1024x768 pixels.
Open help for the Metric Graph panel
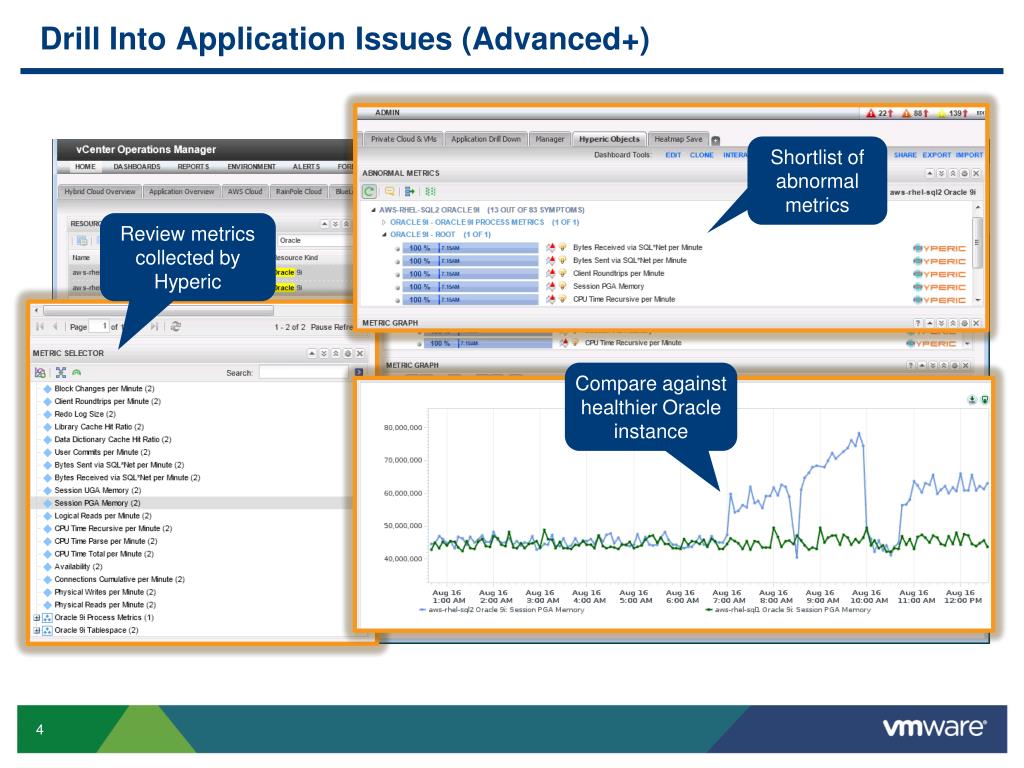[918, 323]
